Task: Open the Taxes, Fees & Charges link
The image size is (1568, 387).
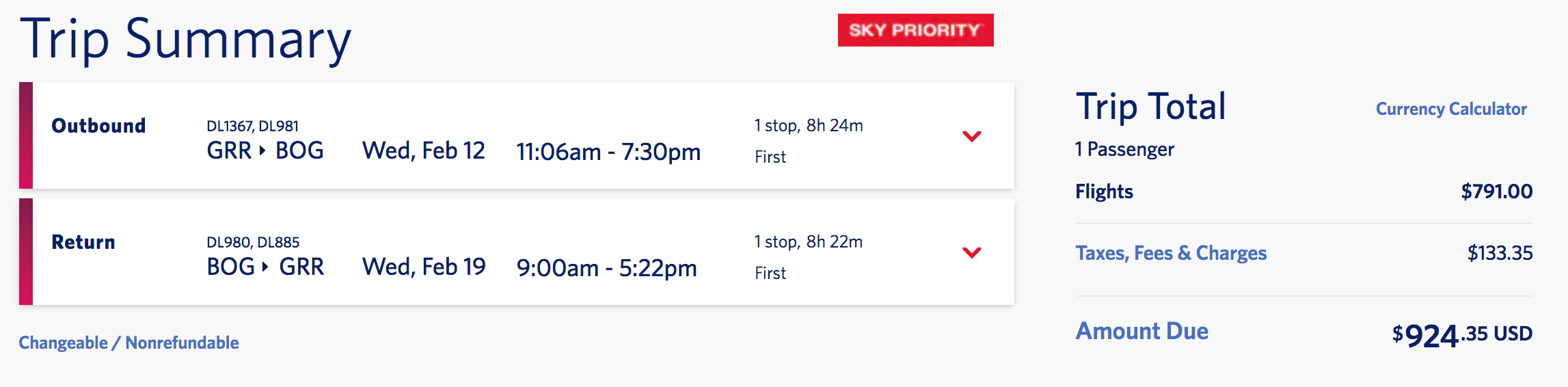Action: 1170,253
